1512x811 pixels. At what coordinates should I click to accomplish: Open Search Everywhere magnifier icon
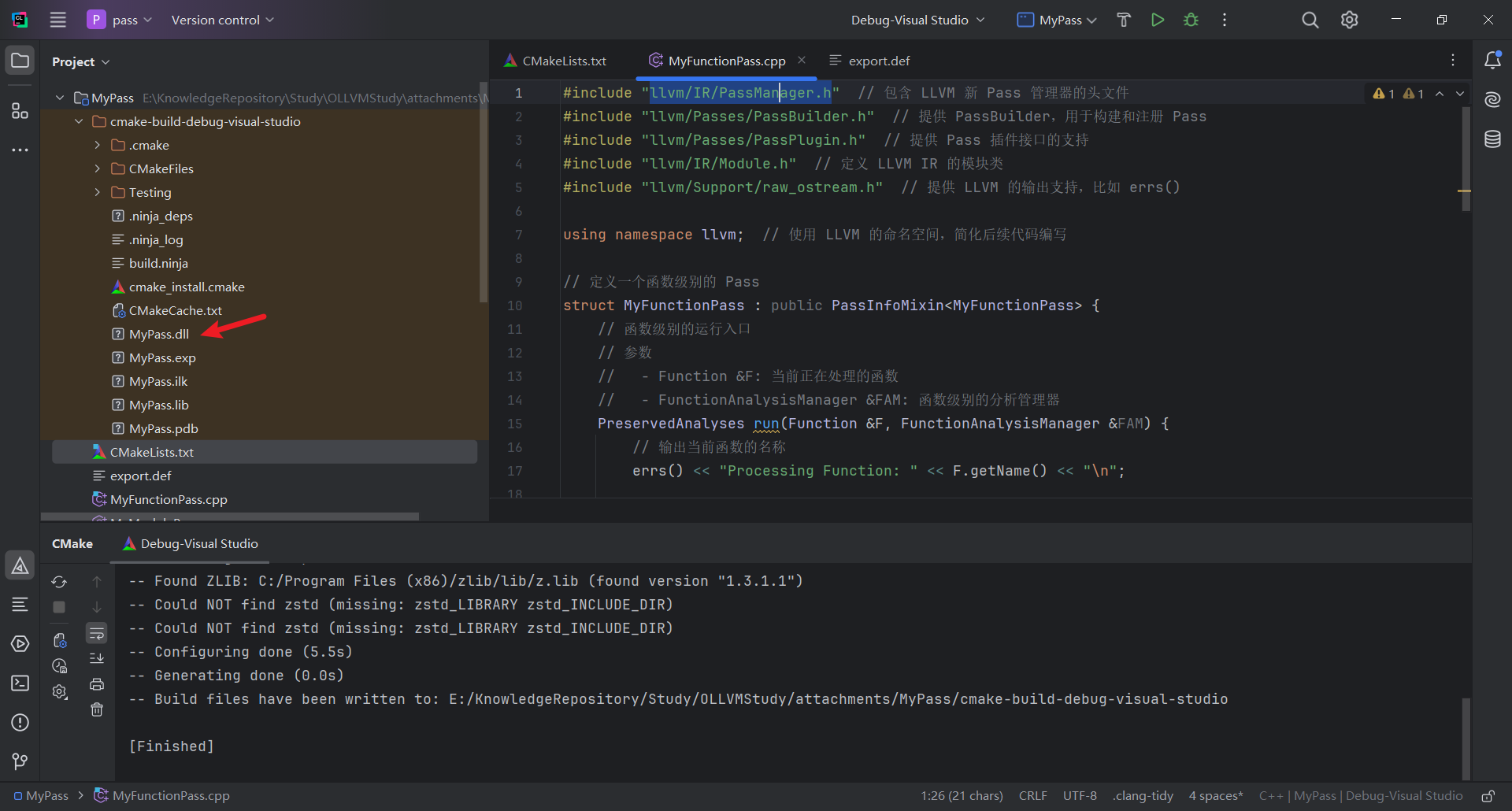1310,20
